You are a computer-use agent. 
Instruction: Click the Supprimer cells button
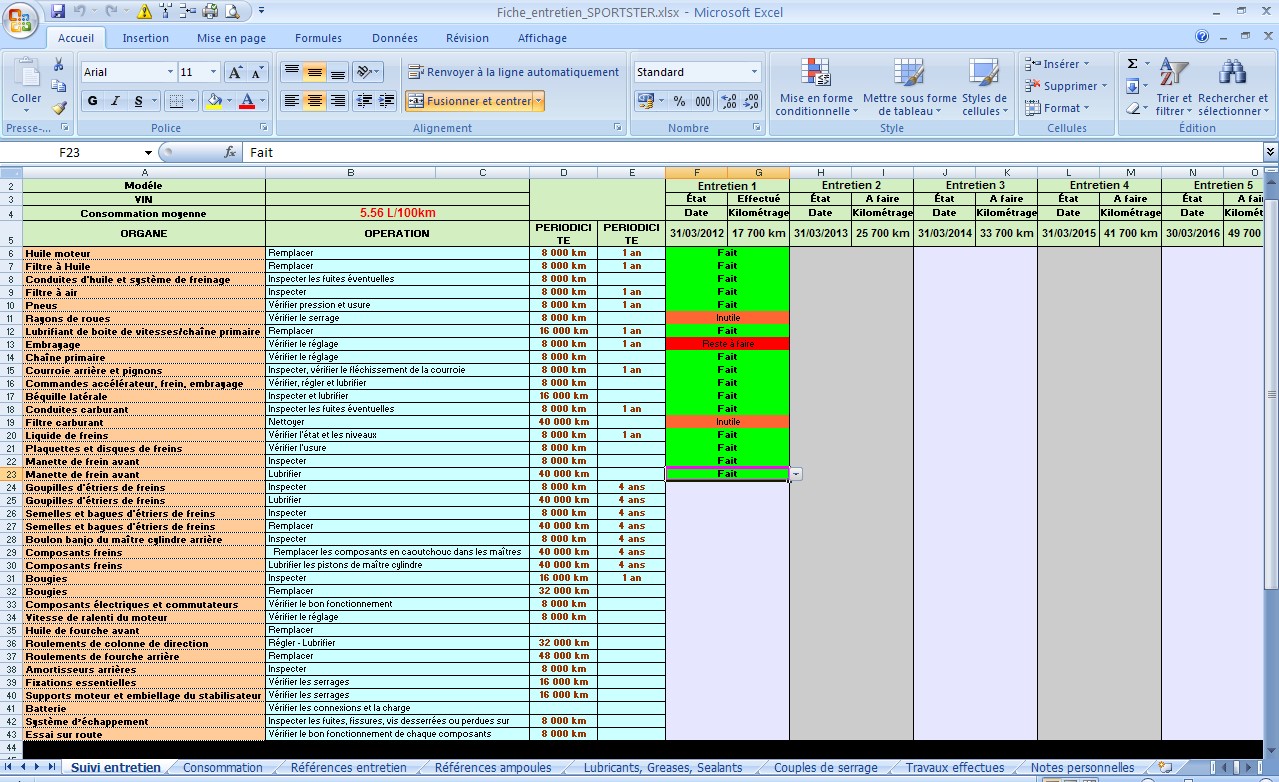tap(1067, 86)
